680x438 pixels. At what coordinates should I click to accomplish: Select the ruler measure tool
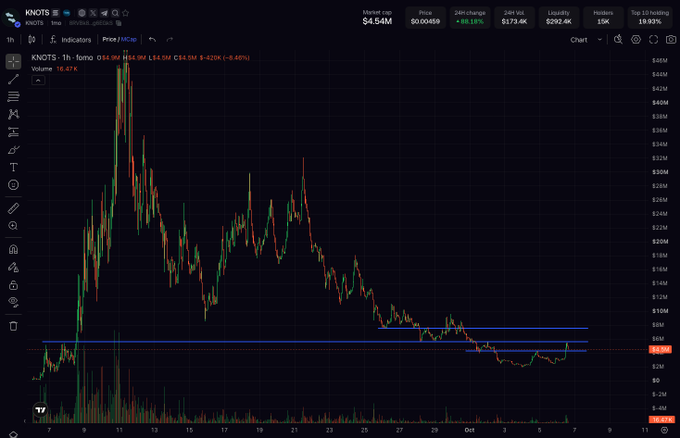click(x=13, y=209)
